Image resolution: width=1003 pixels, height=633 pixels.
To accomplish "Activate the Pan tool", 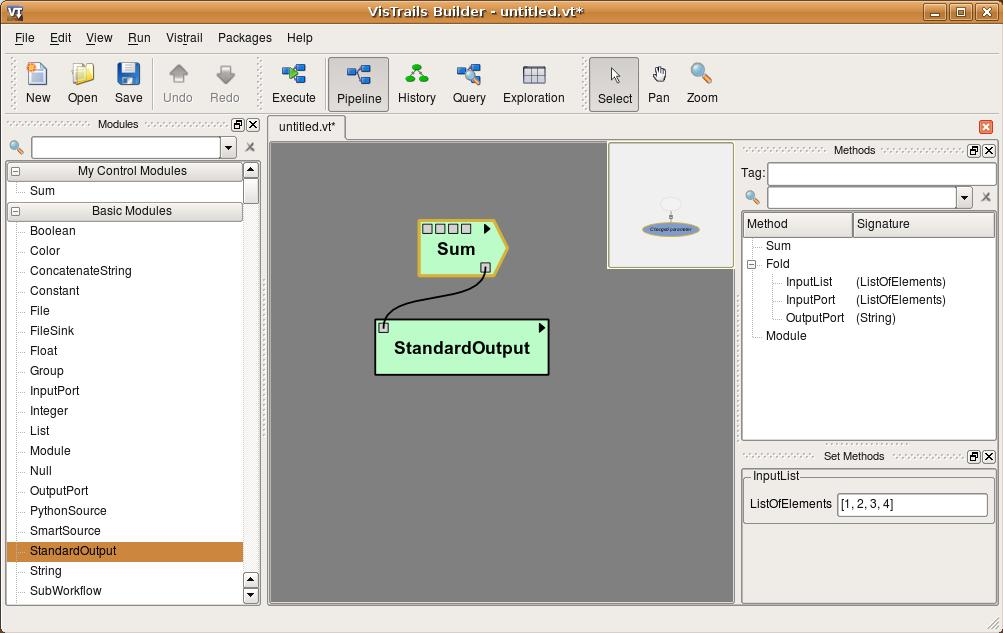I will (658, 84).
